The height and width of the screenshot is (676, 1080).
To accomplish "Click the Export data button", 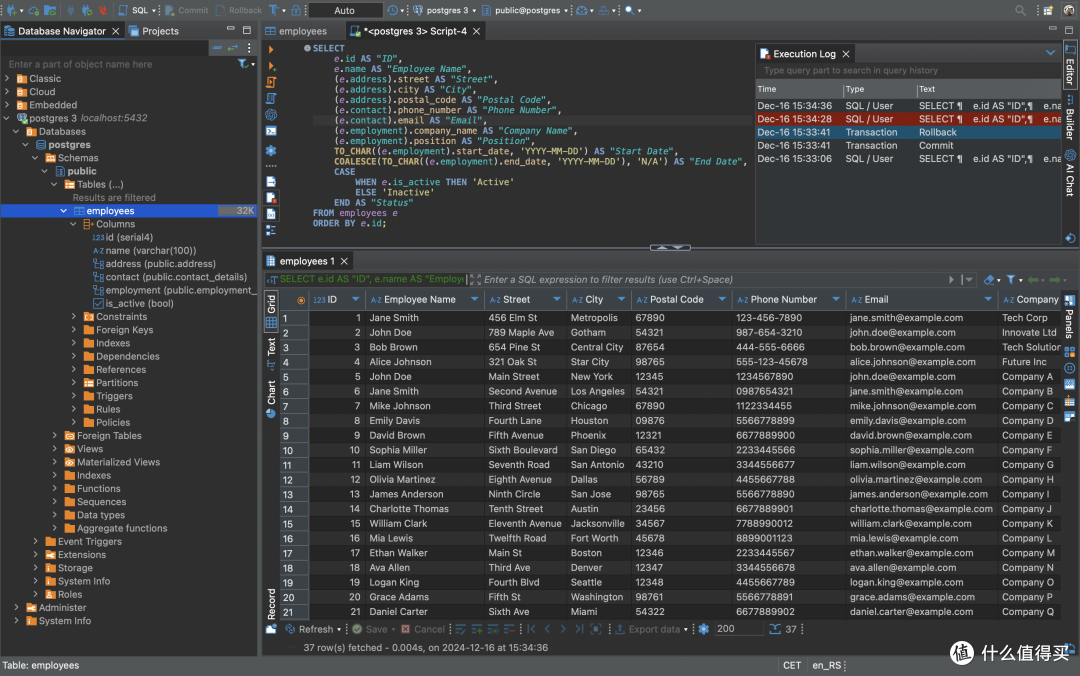I will coord(651,629).
